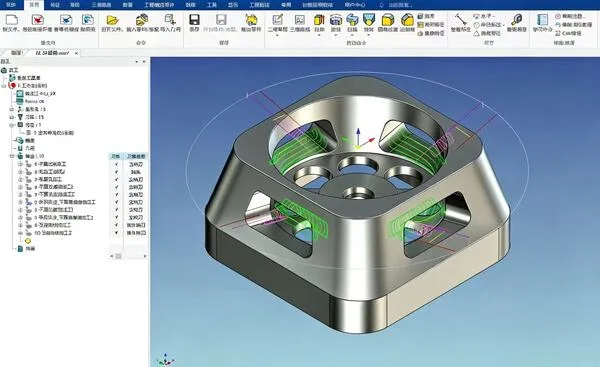Click the tape measure Measure icon
This screenshot has width=600, height=367.
point(517,20)
